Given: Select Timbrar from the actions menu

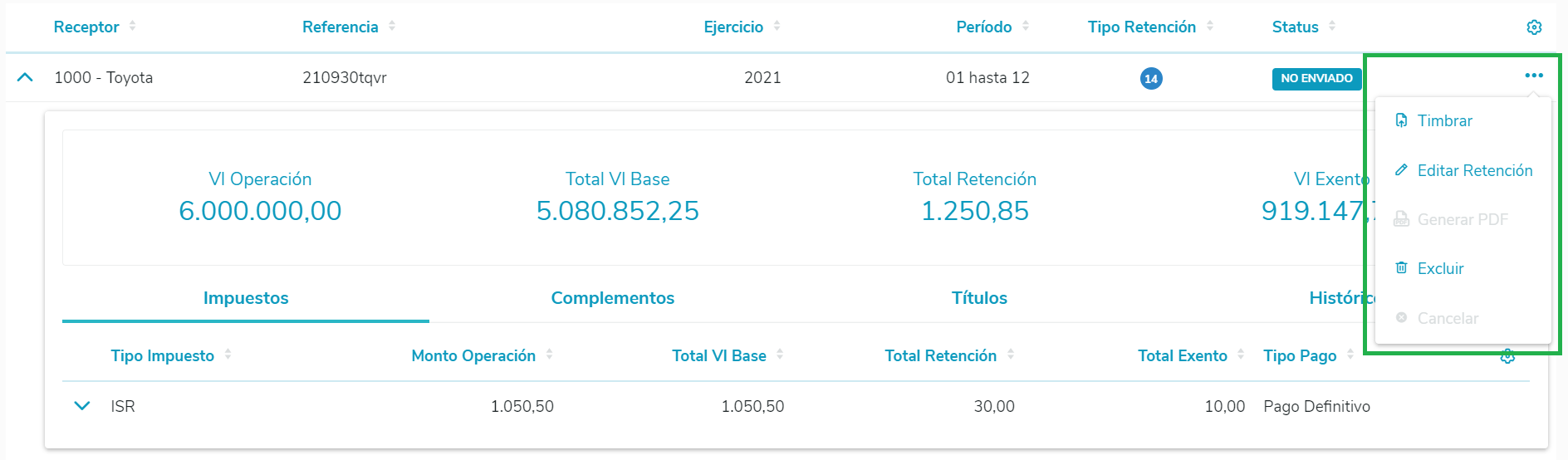Looking at the screenshot, I should pos(1444,121).
